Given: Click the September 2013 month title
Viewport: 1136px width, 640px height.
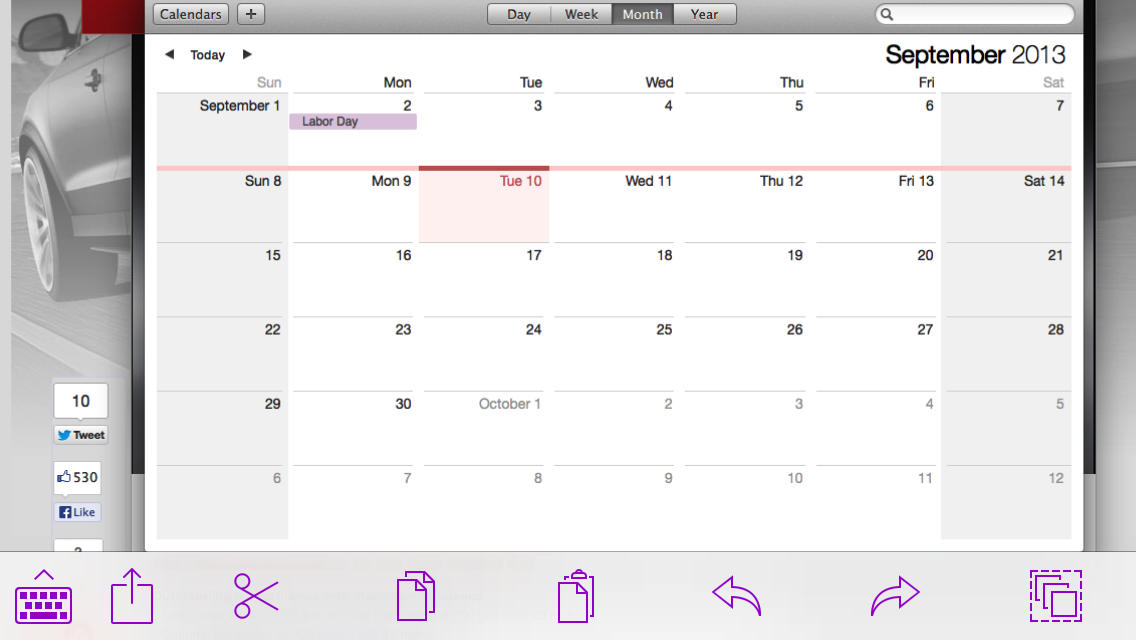Looking at the screenshot, I should point(975,55).
